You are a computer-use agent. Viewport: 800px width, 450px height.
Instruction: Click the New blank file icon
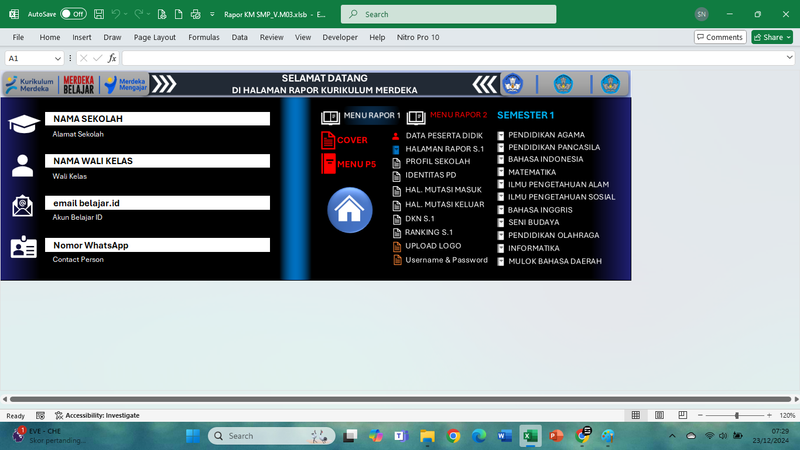(x=179, y=14)
